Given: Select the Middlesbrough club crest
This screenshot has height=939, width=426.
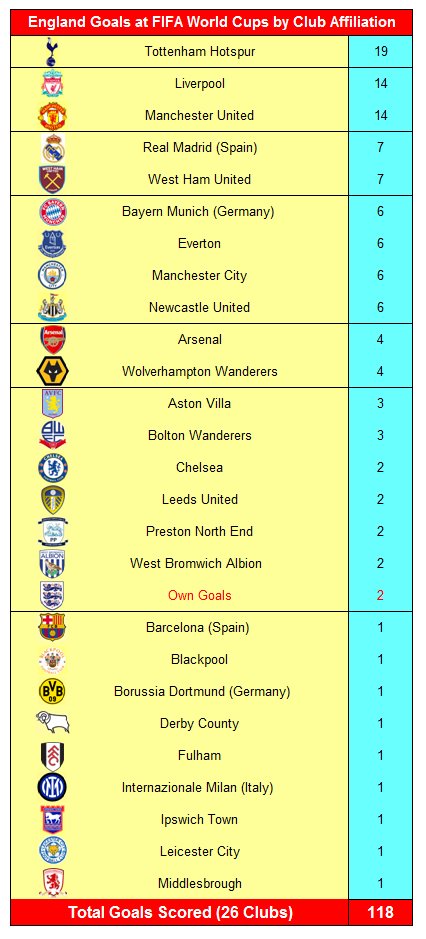Looking at the screenshot, I should [x=52, y=883].
